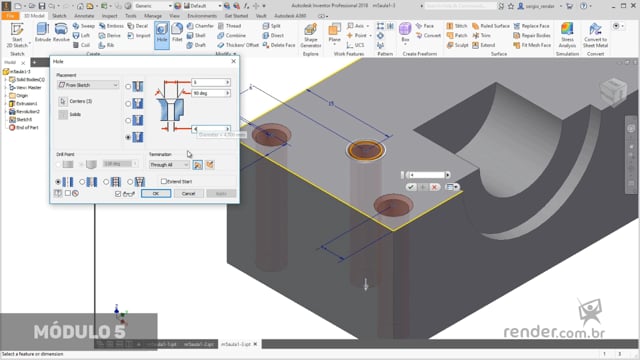This screenshot has height=360, width=640.
Task: Expand the Plane dropdown arrow
Action: pyautogui.click(x=334, y=44)
